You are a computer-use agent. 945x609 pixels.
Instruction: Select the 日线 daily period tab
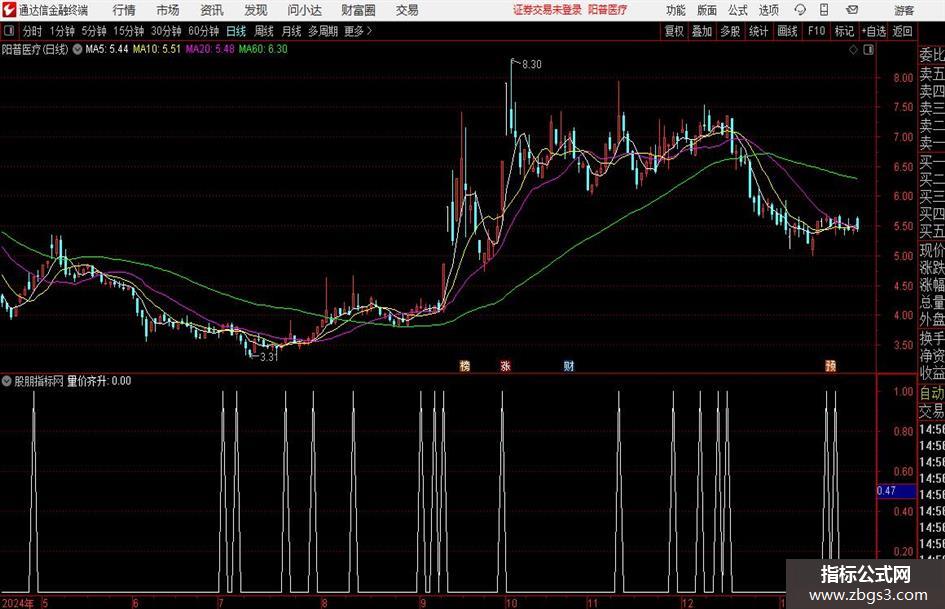point(236,31)
